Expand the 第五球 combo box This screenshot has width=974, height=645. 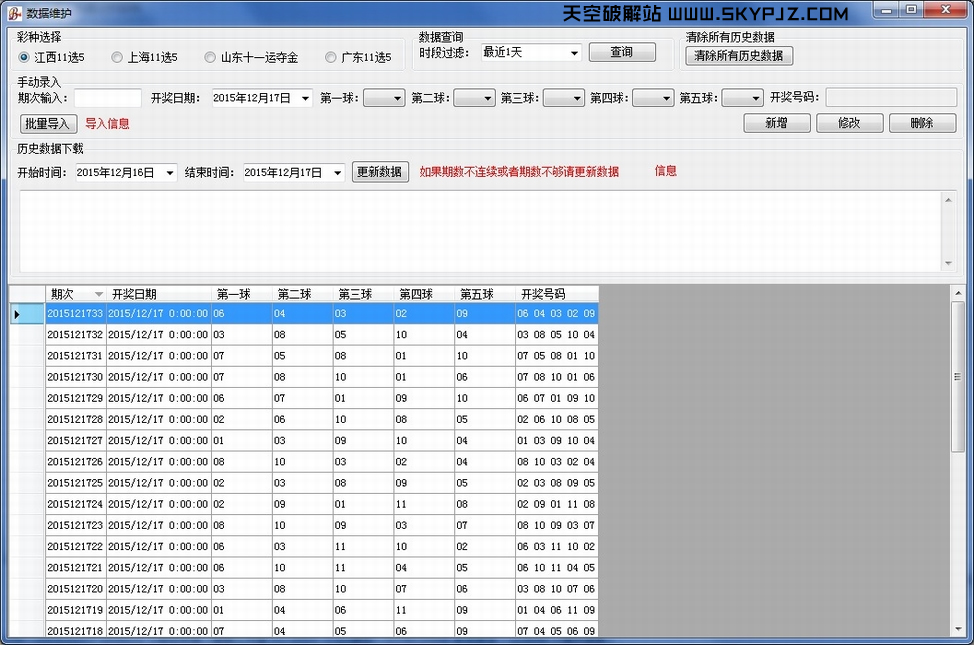pyautogui.click(x=755, y=98)
